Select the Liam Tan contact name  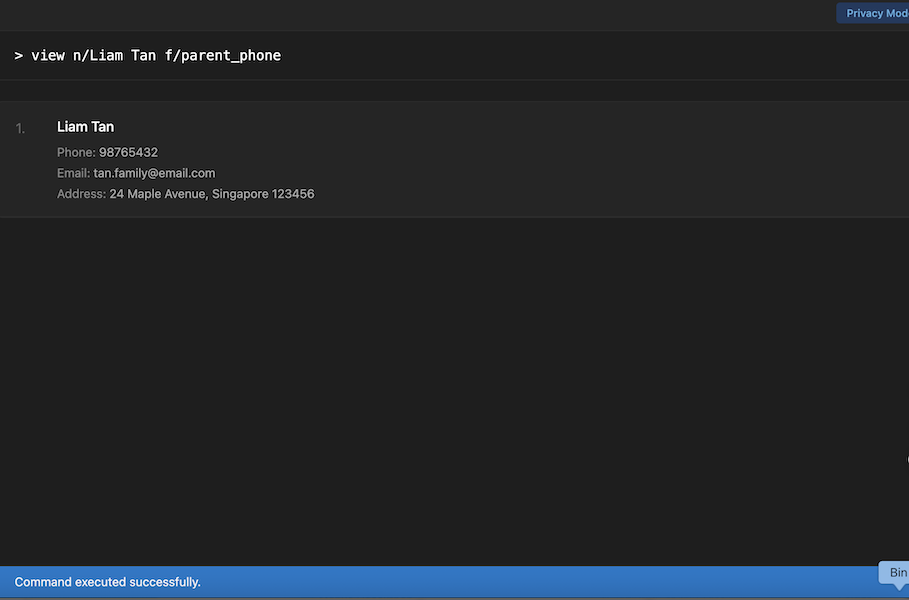coord(85,127)
